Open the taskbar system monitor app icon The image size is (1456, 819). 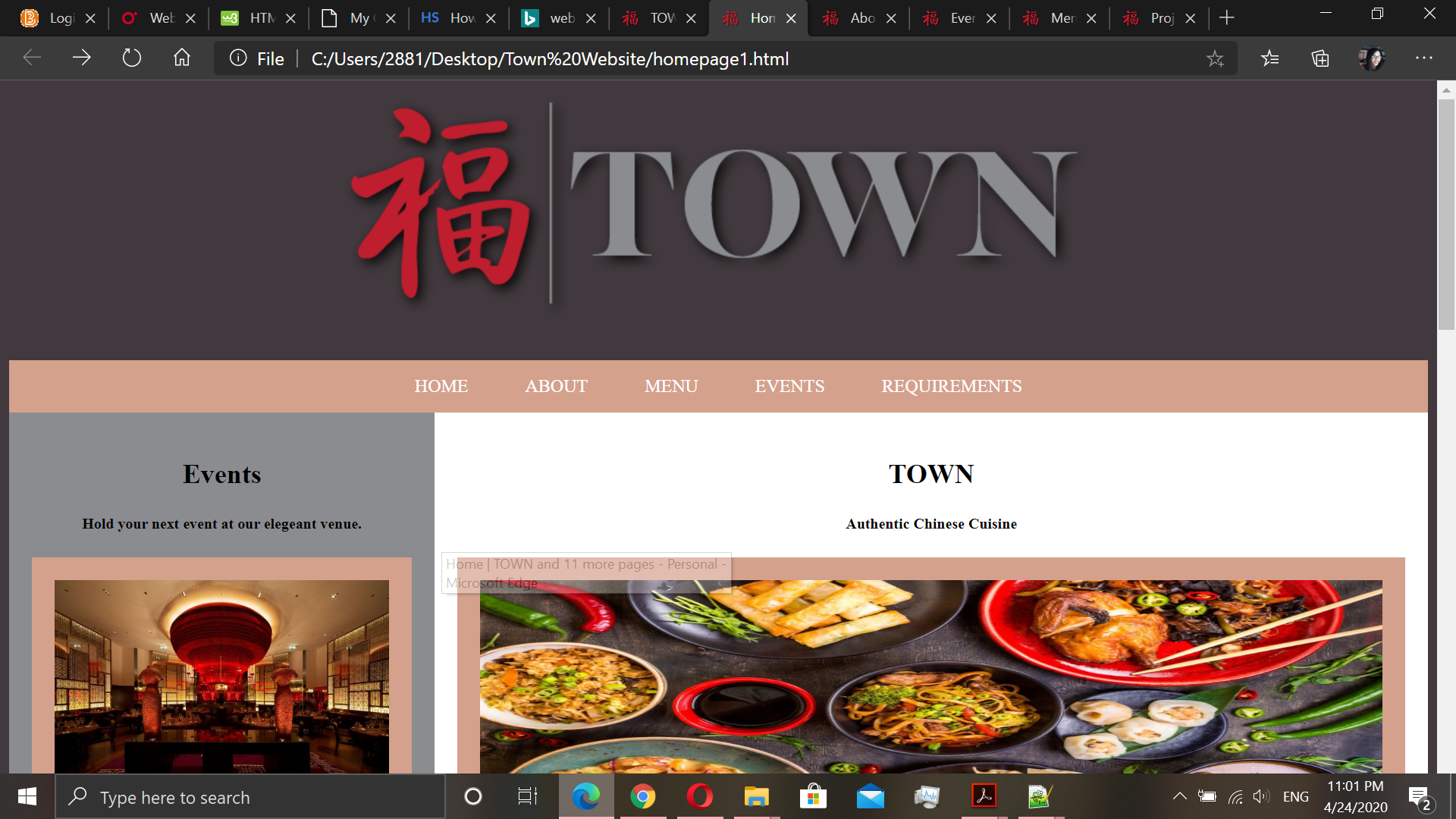click(927, 796)
